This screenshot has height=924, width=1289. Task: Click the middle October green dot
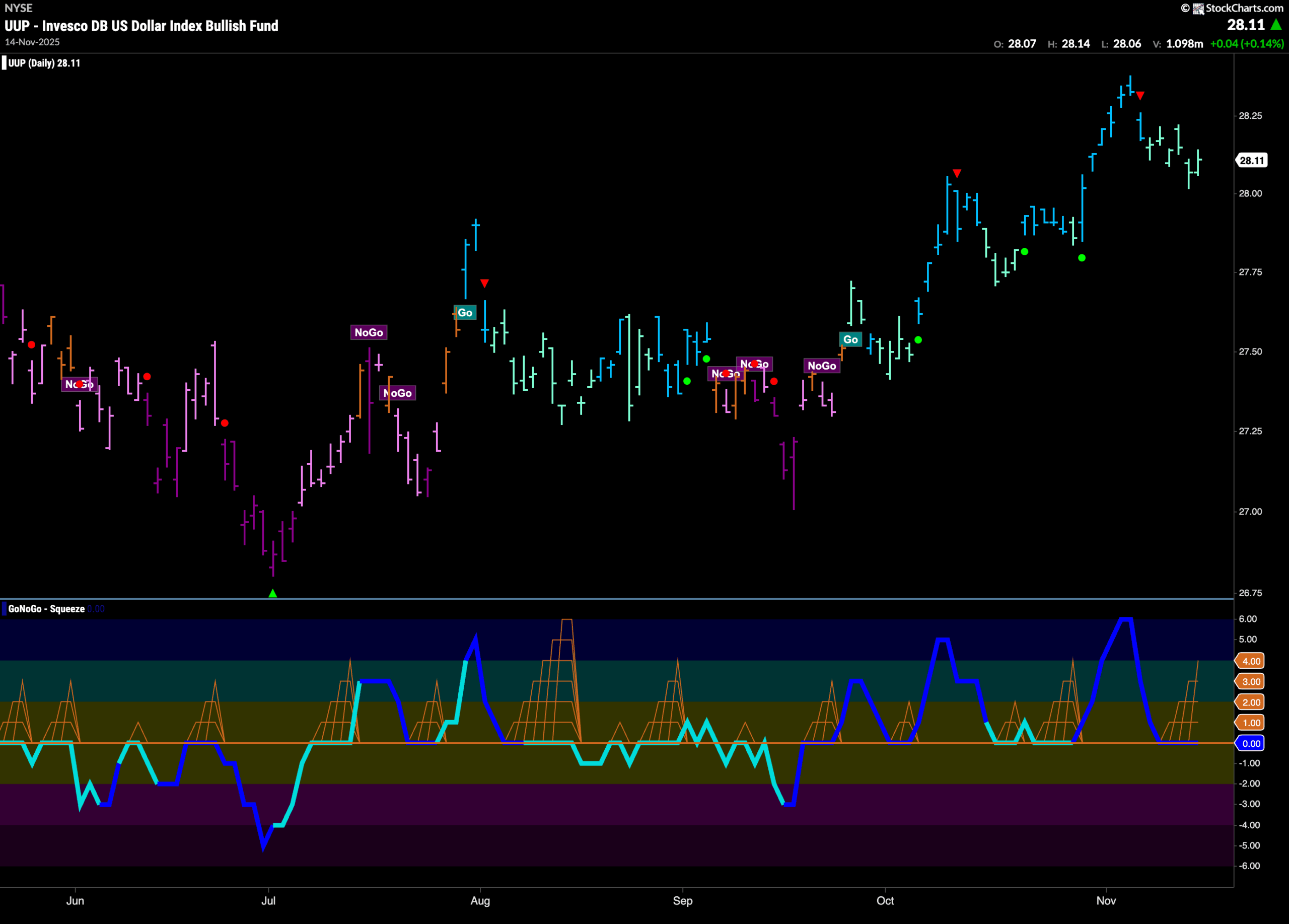[1025, 252]
